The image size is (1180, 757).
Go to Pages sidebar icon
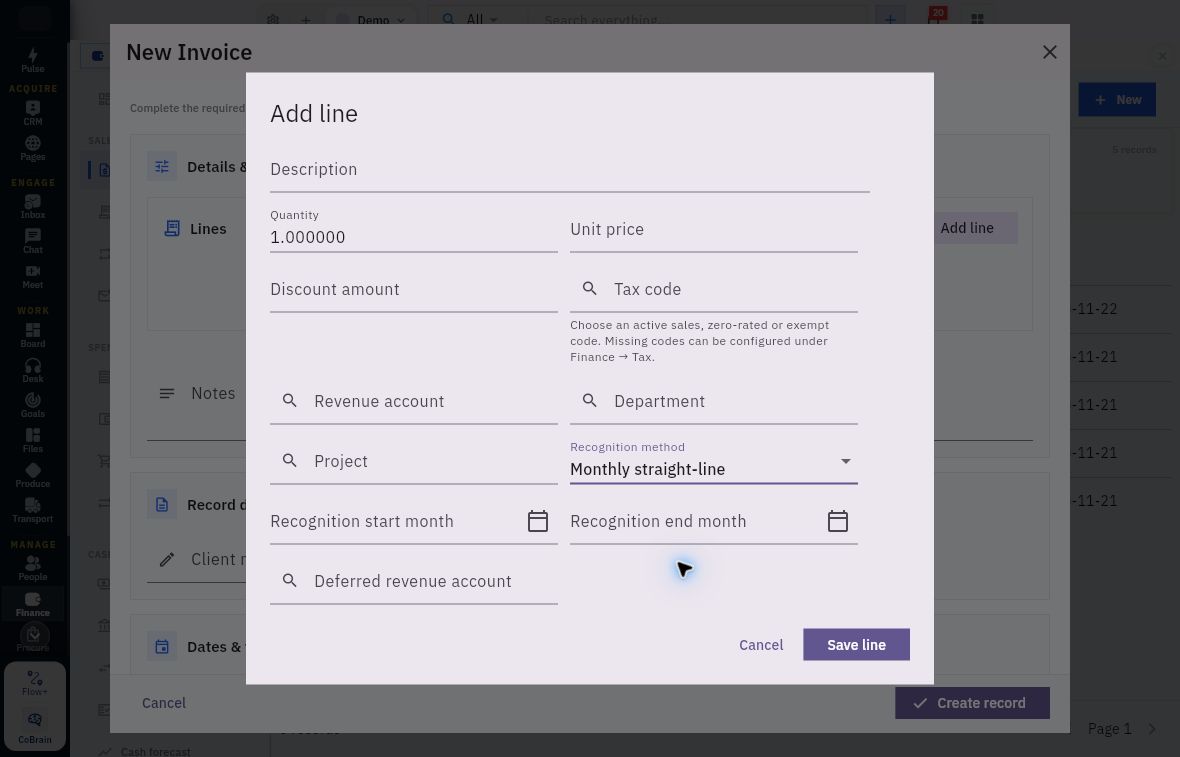pyautogui.click(x=32, y=148)
